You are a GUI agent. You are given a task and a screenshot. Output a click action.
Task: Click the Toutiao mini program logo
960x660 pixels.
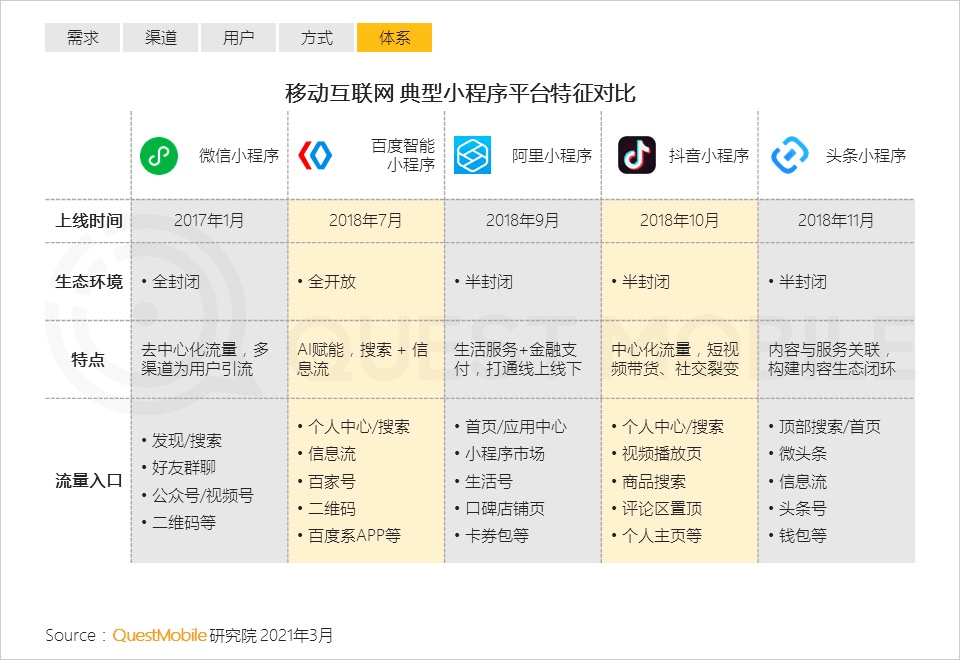click(x=790, y=155)
